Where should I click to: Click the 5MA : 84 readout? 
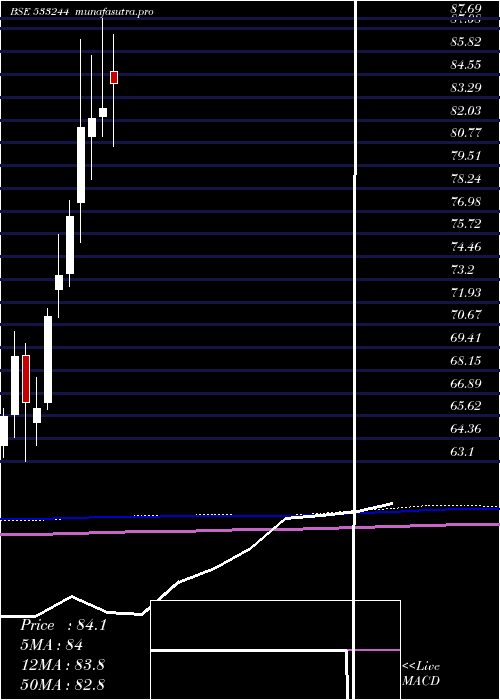click(52, 645)
